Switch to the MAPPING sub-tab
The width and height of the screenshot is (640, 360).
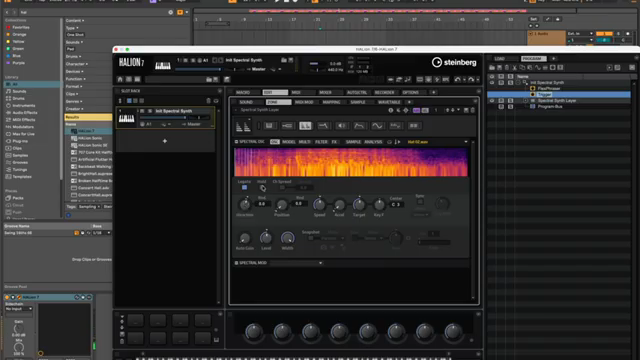point(331,102)
